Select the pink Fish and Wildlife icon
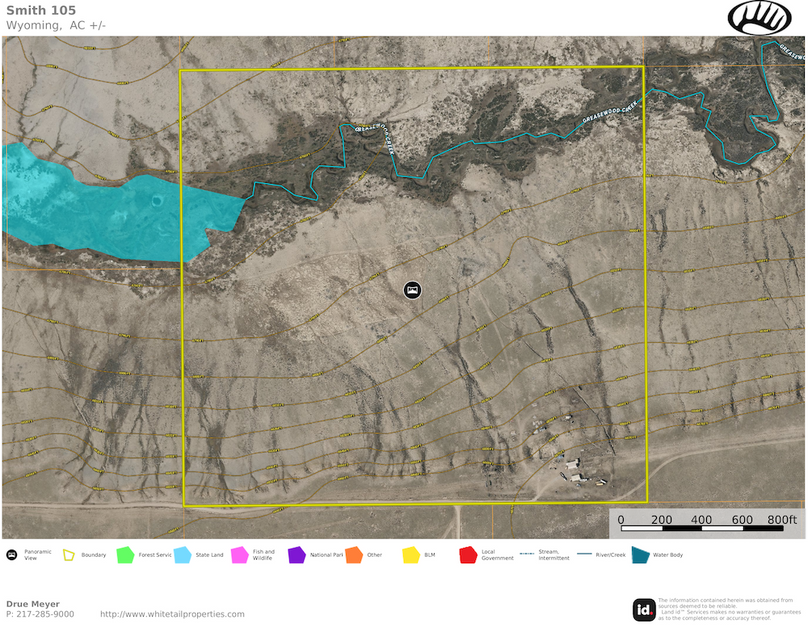This screenshot has width=808, height=625. (239, 554)
